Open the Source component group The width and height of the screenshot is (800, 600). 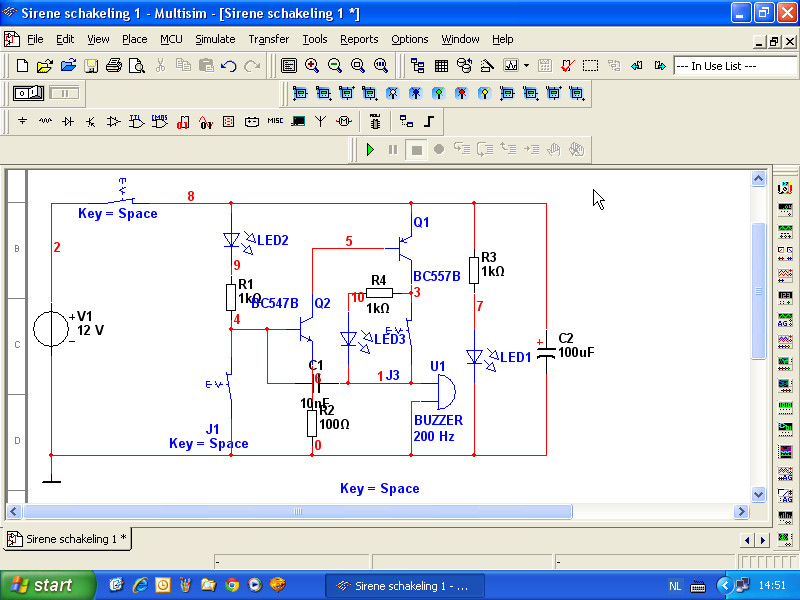(x=22, y=122)
